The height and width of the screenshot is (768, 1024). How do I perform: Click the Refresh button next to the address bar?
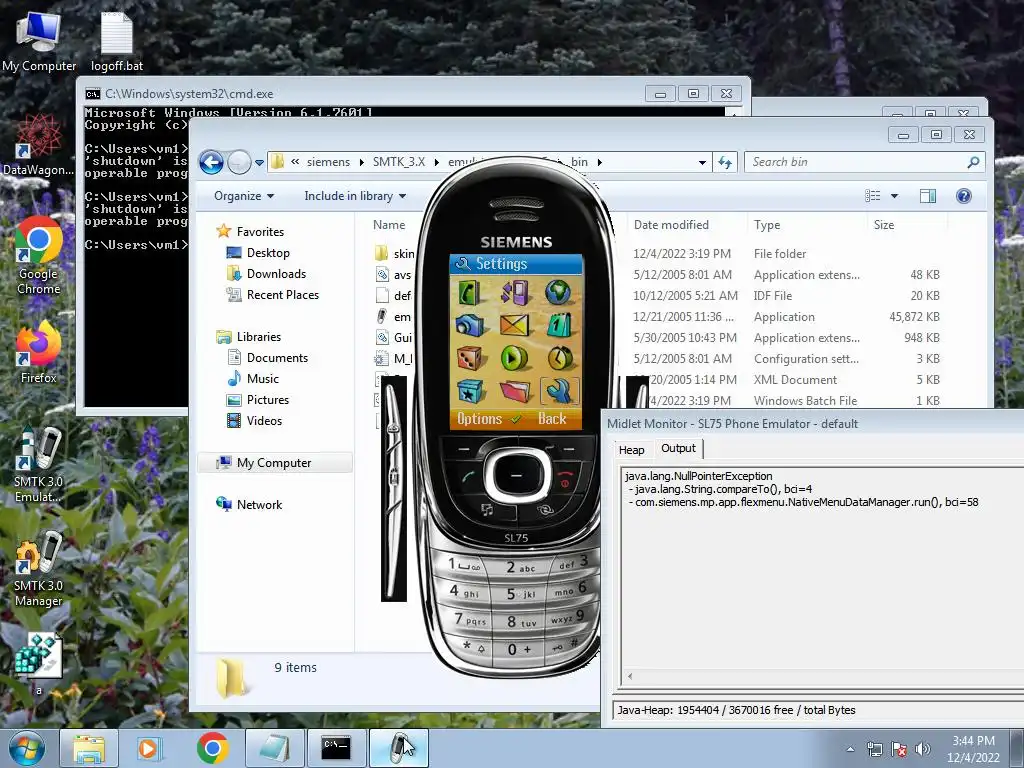(x=725, y=163)
